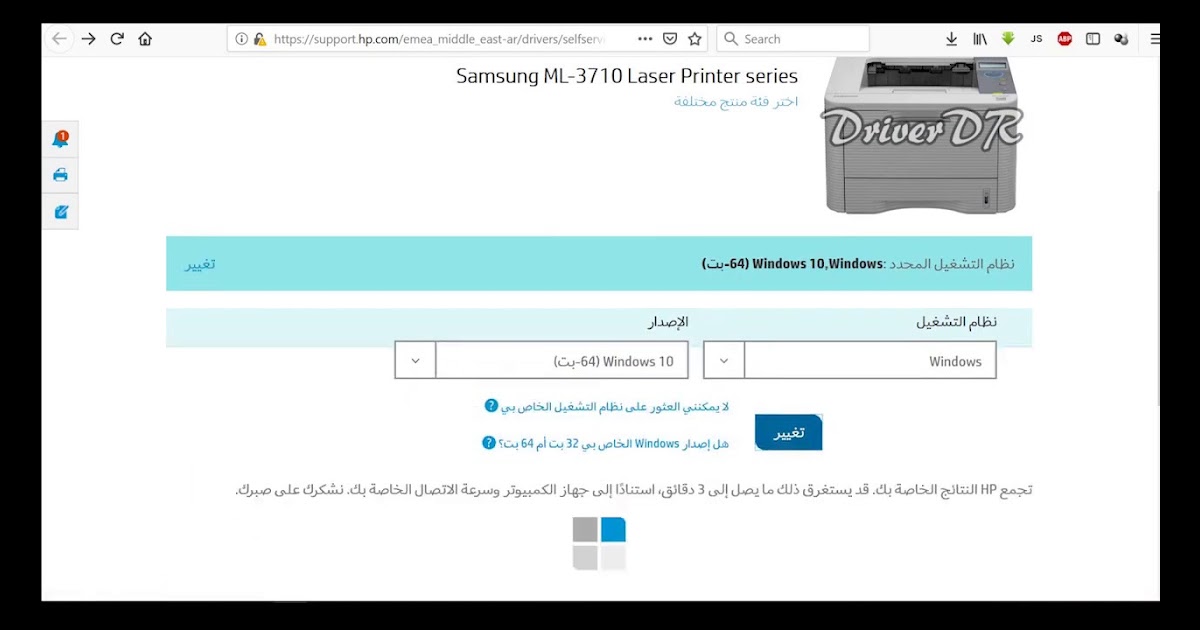Click the green download extension icon

1008,39
